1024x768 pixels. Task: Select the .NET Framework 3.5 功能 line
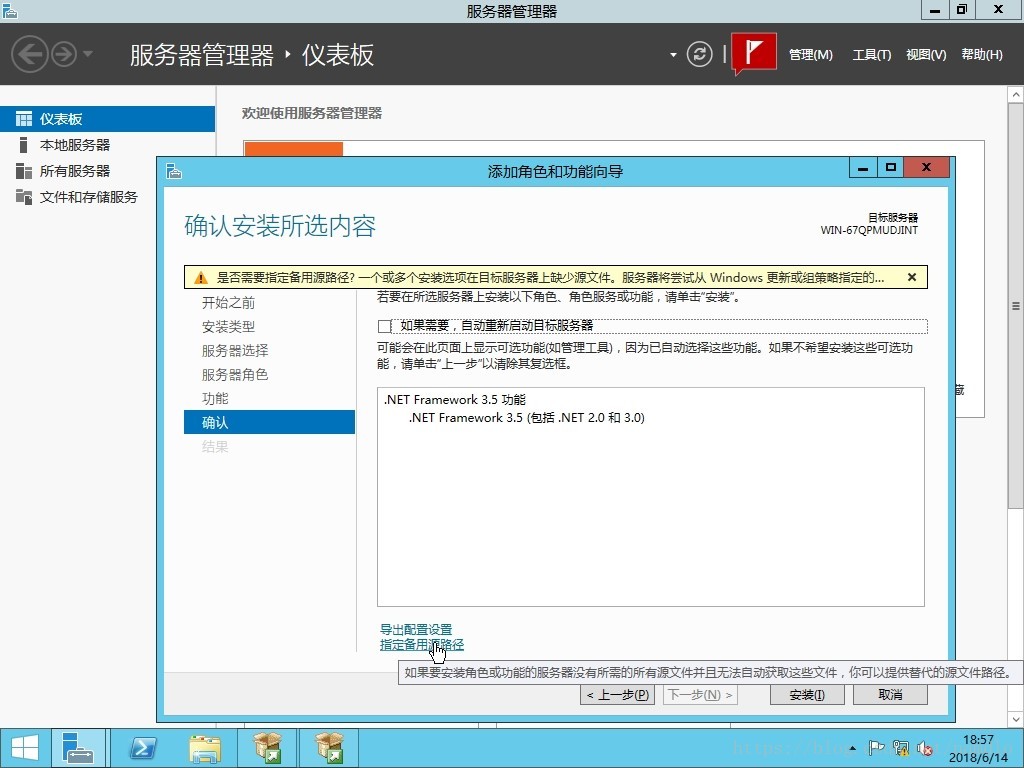(x=455, y=400)
